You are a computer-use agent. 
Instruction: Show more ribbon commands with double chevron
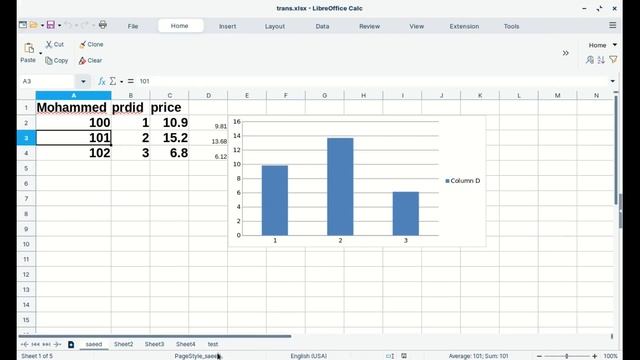click(566, 53)
